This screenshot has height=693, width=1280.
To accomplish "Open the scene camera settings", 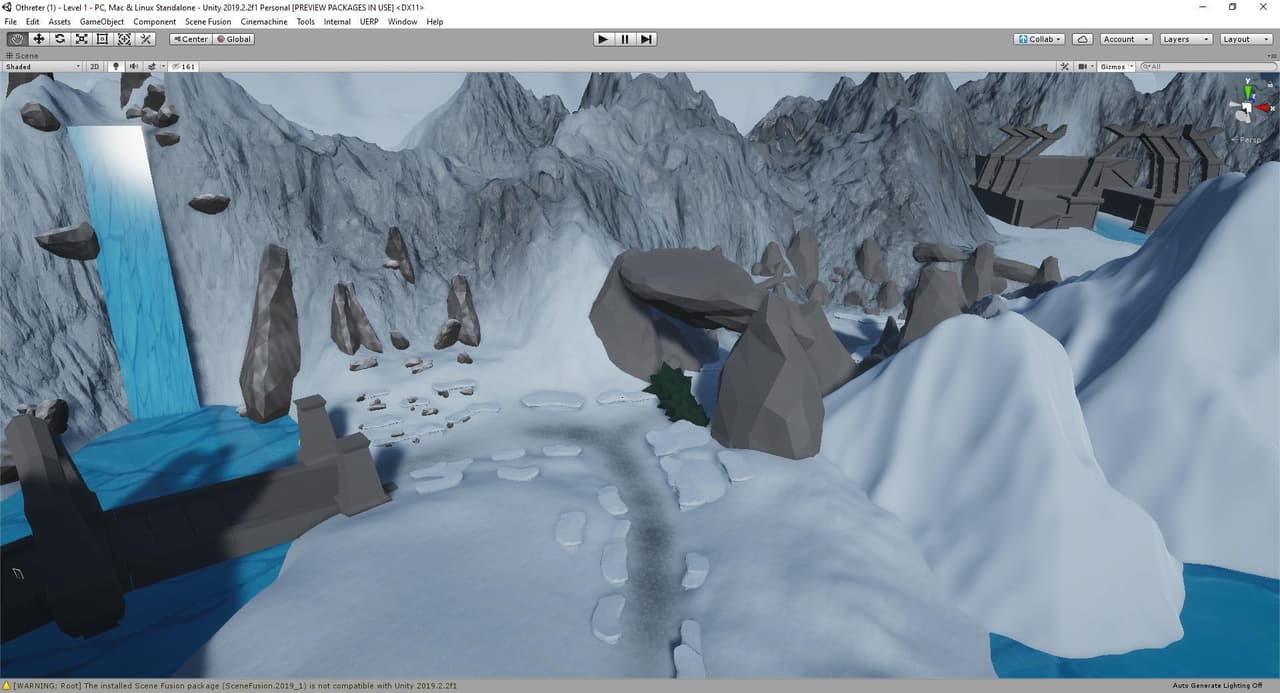I will coord(1082,67).
